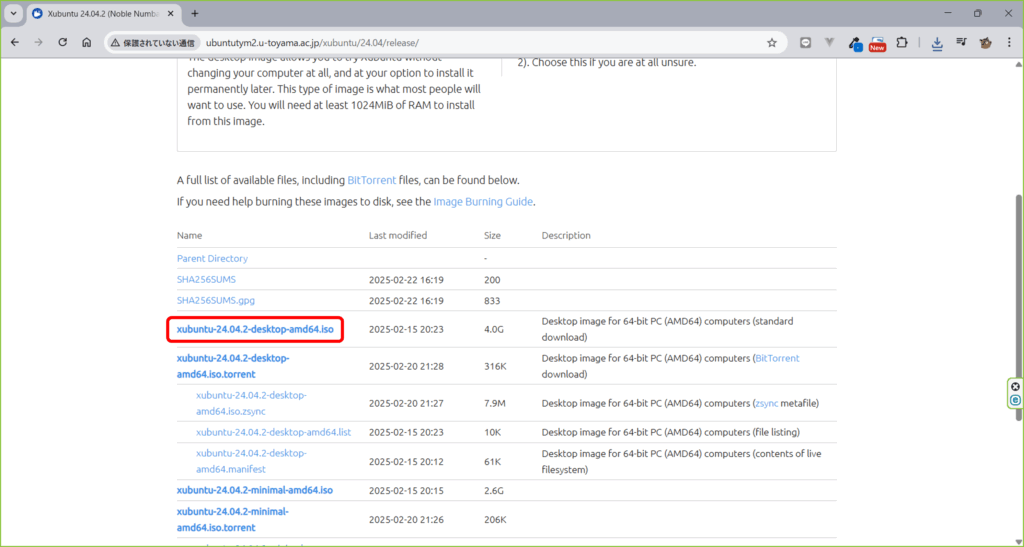1024x547 pixels.
Task: Click the Size column header
Action: (x=492, y=236)
